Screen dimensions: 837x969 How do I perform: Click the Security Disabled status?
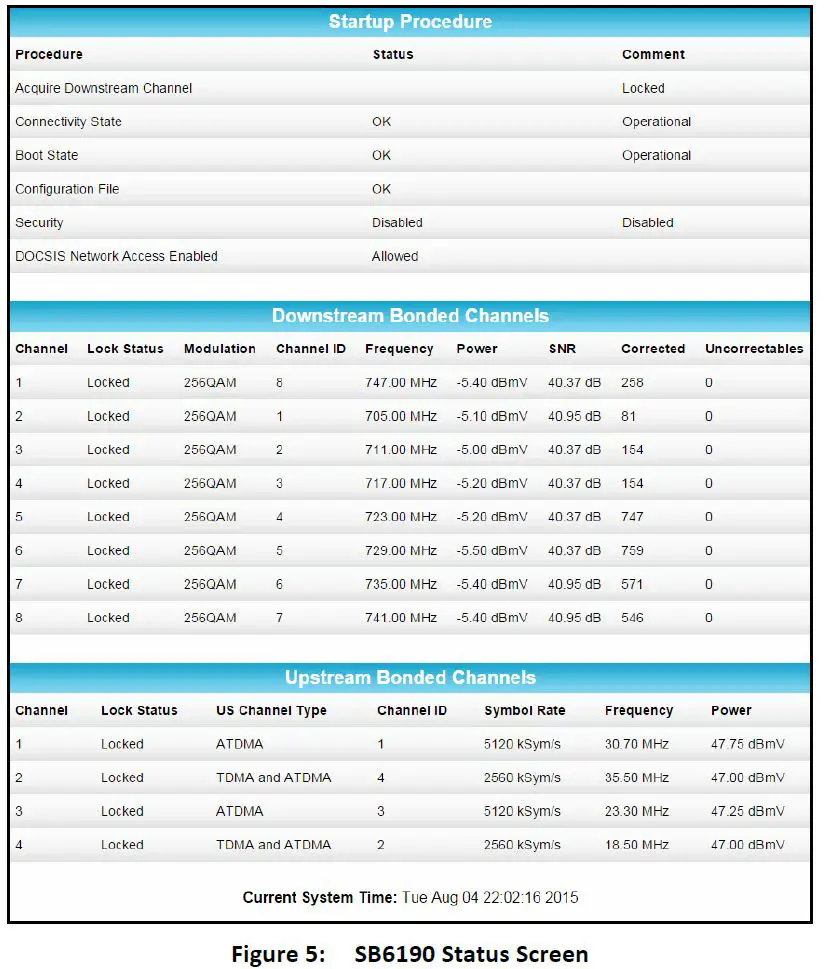[x=396, y=222]
